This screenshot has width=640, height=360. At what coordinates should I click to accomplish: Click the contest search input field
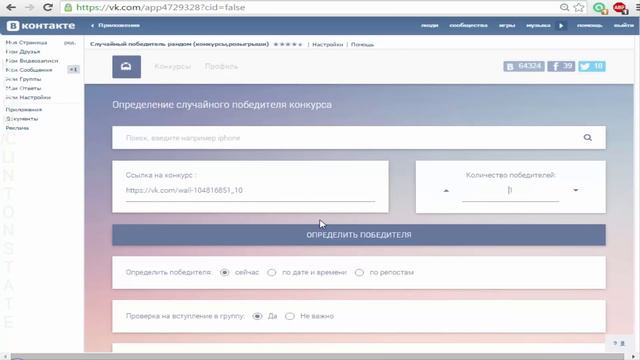click(359, 138)
